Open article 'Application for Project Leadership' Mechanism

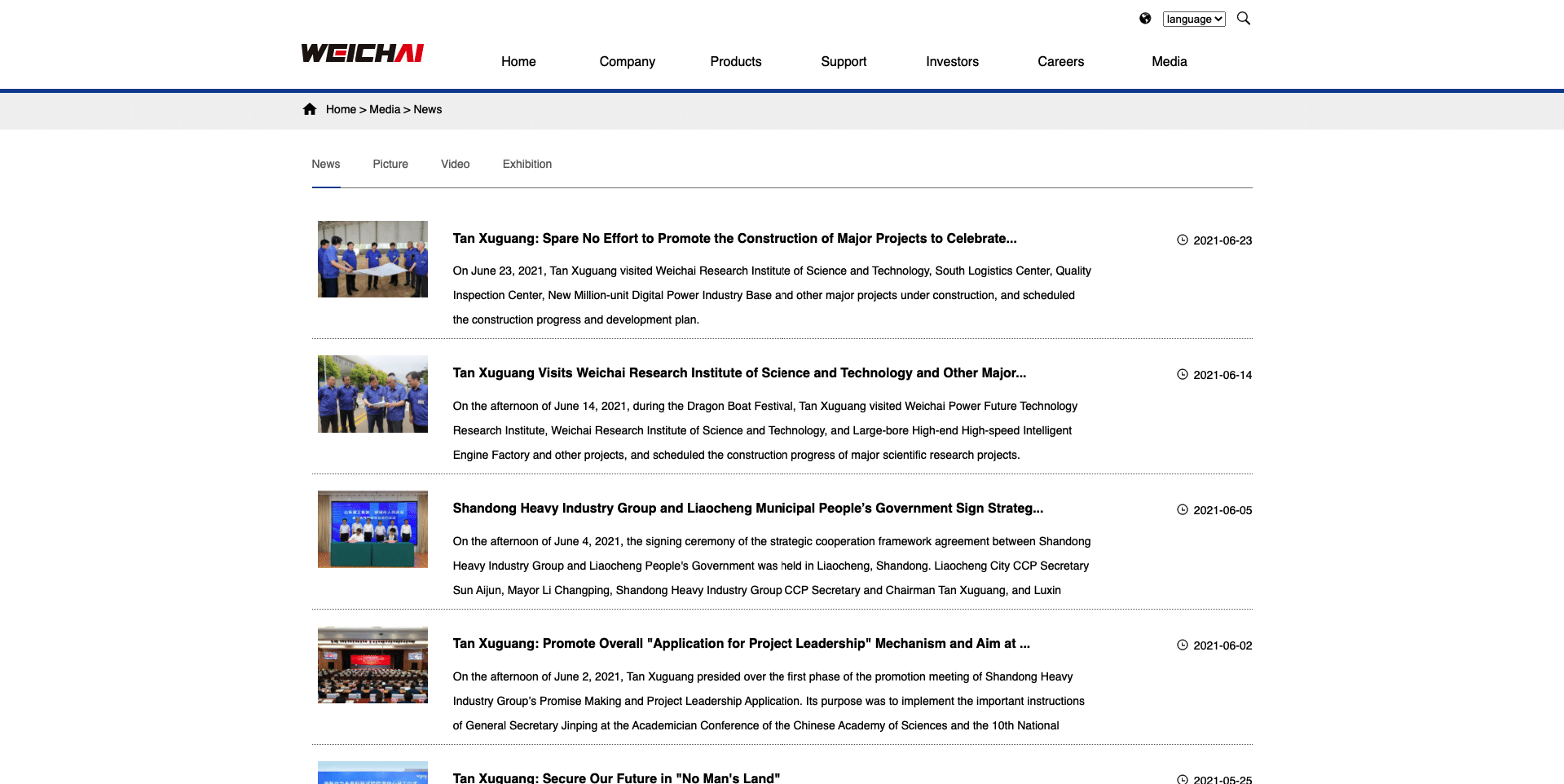[x=742, y=643]
